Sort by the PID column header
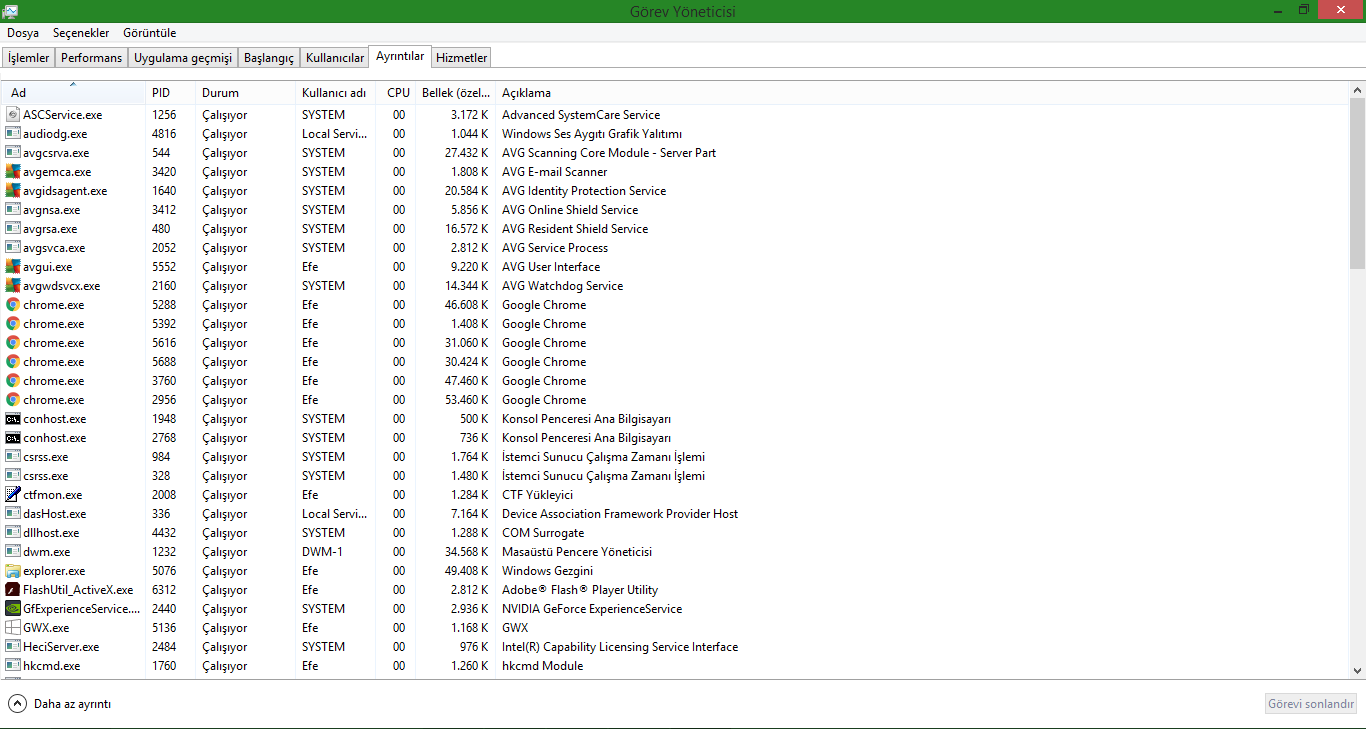The width and height of the screenshot is (1366, 729). [x=170, y=93]
